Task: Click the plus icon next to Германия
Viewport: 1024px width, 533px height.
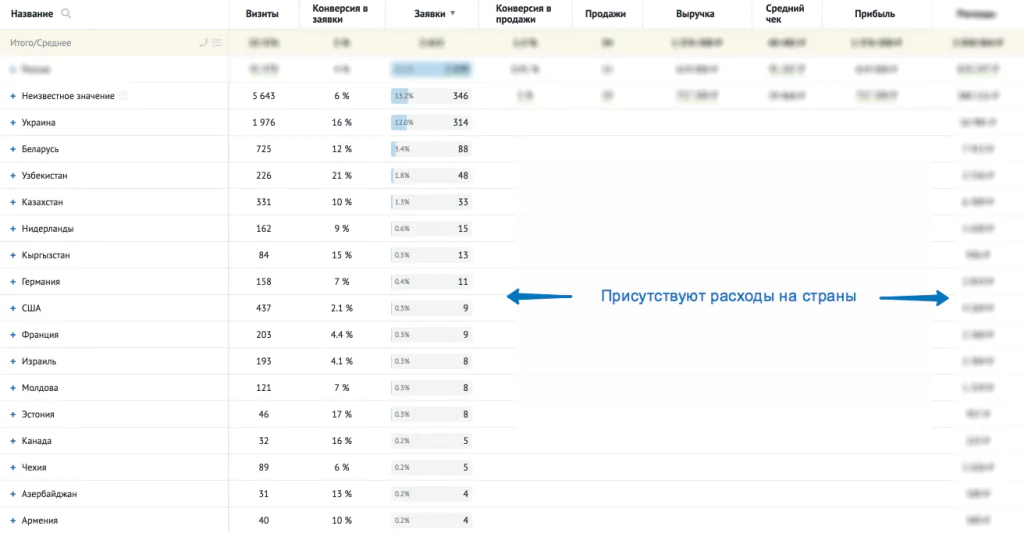Action: coord(13,282)
